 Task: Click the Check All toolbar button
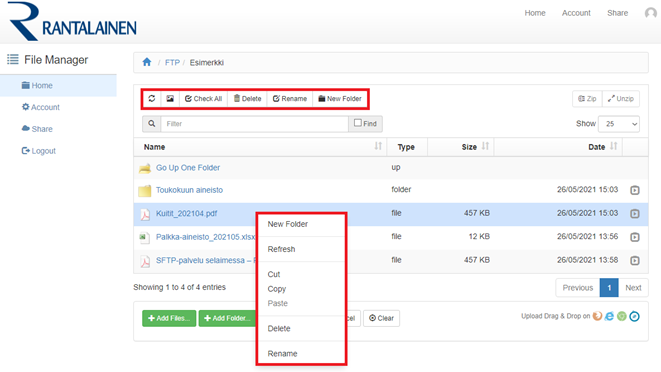coord(204,99)
